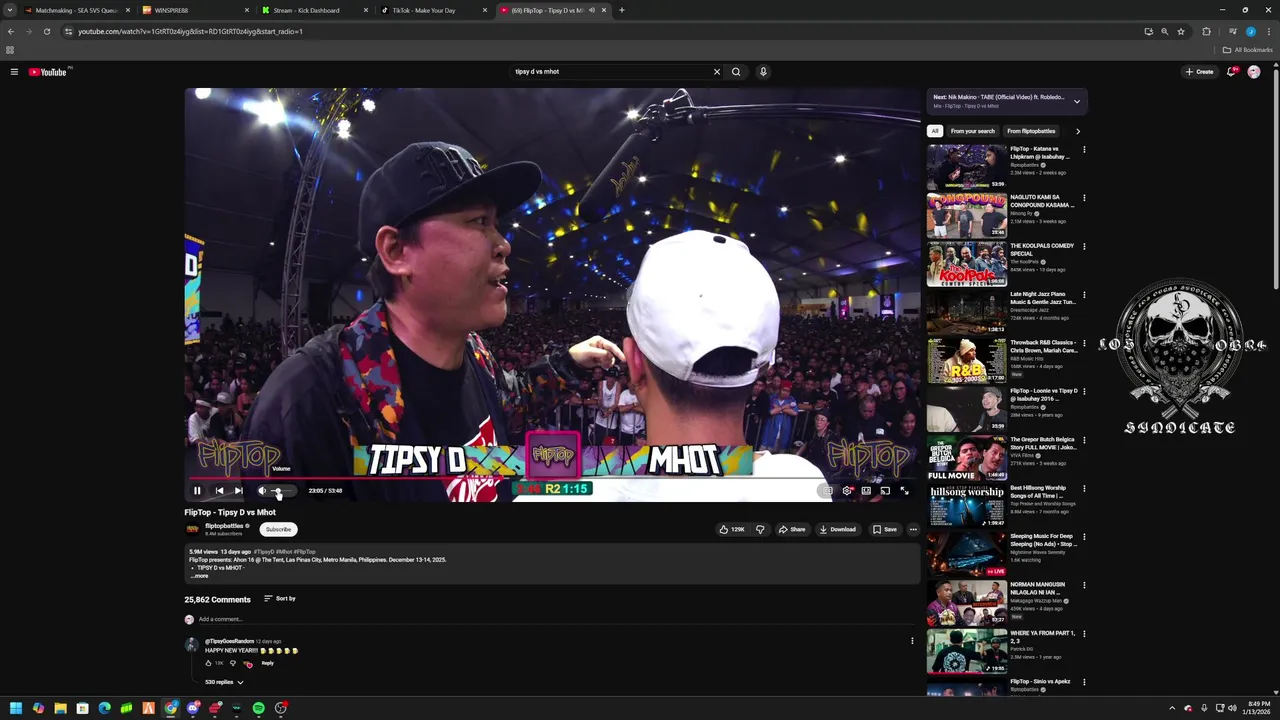1280x720 pixels.
Task: Open the Windows Start menu
Action: coord(16,708)
